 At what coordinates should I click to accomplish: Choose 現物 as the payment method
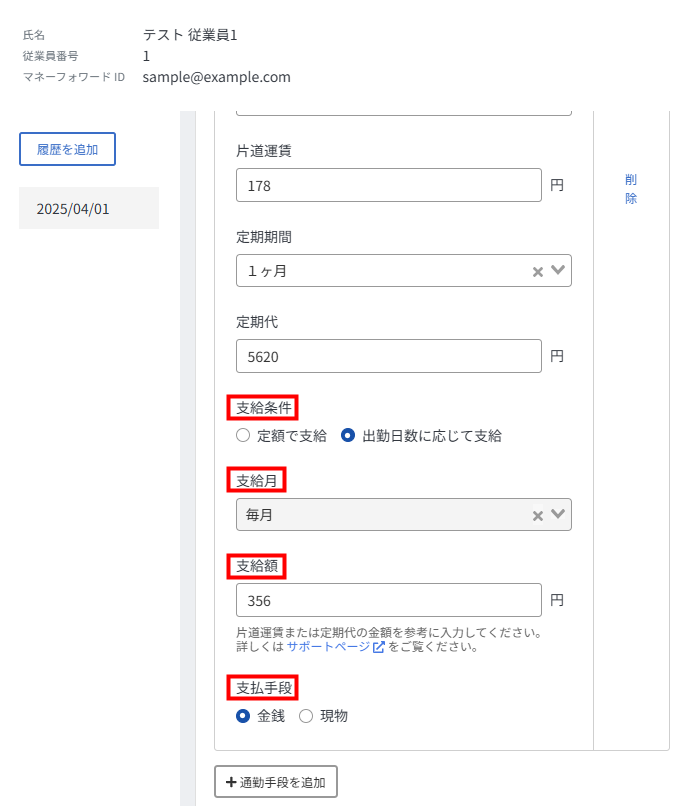(x=306, y=716)
